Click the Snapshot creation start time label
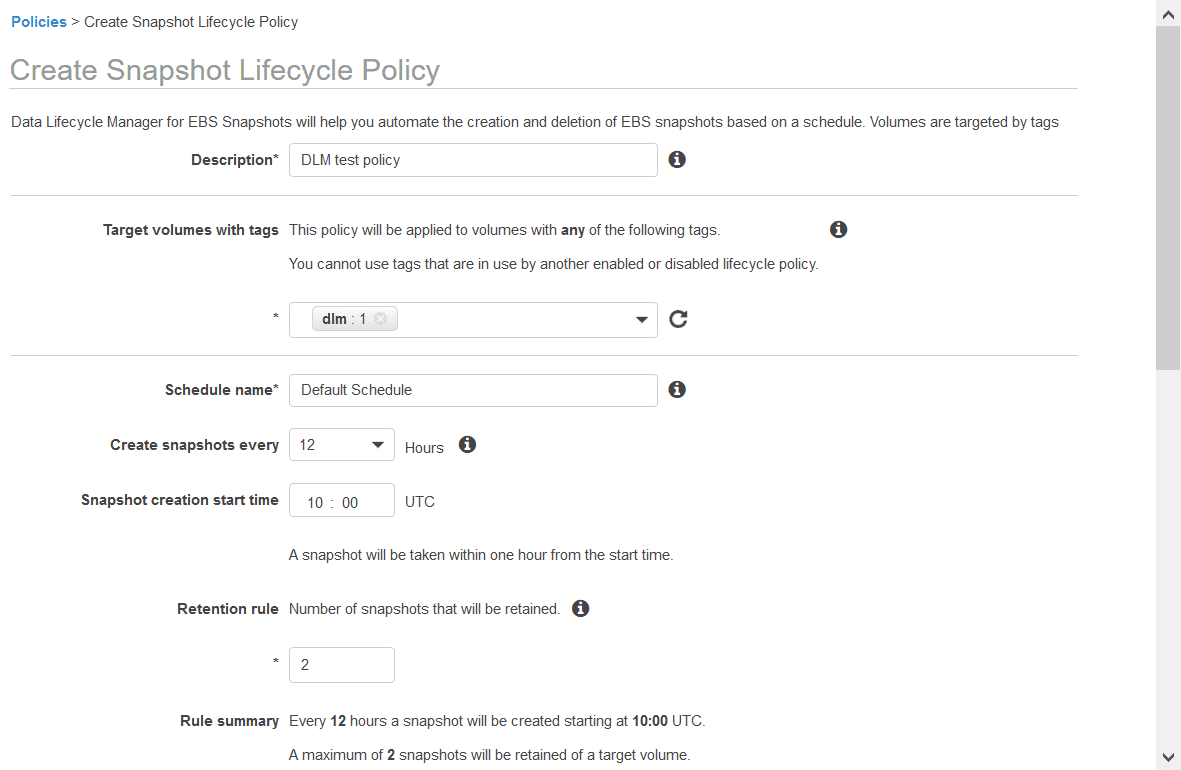The width and height of the screenshot is (1181, 770). 179,500
